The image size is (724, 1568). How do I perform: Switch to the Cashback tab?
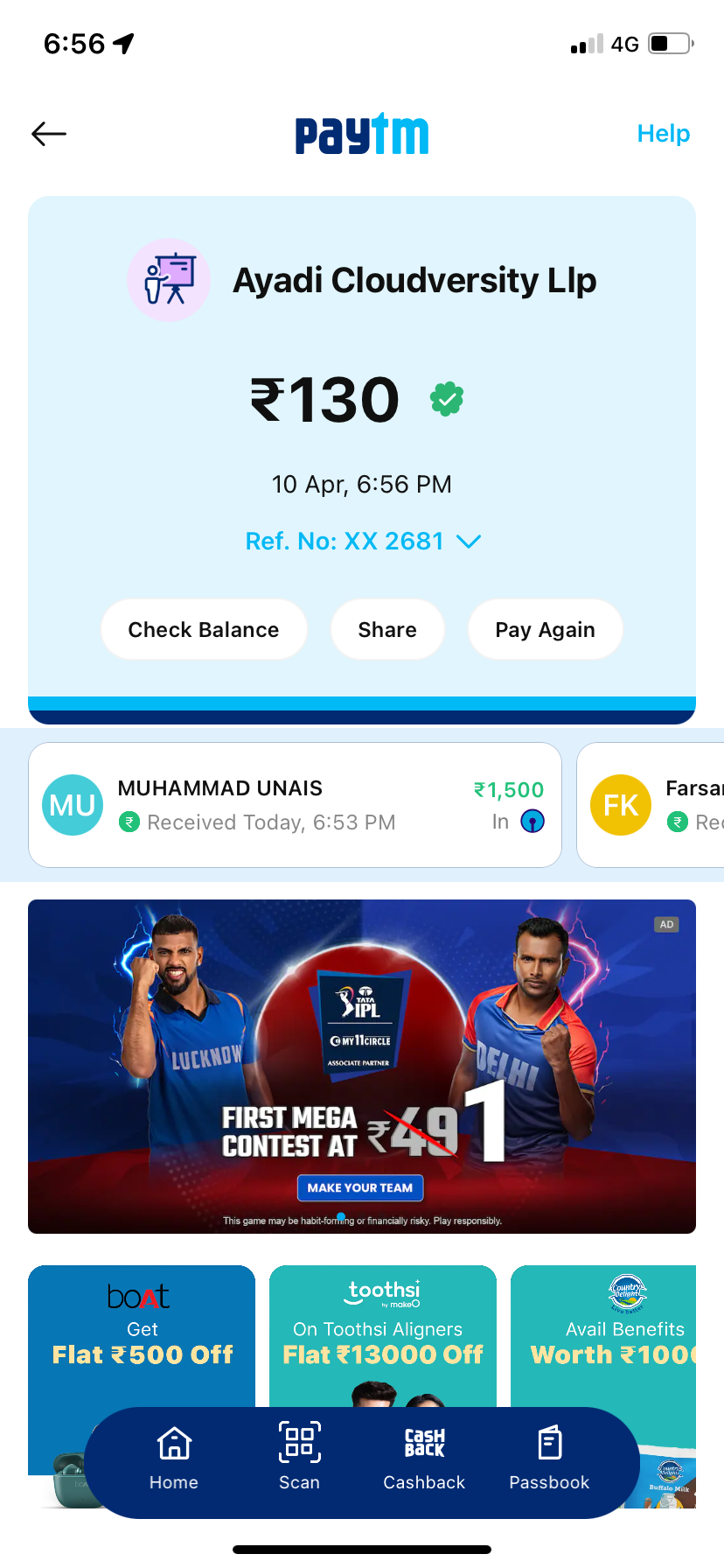424,1457
